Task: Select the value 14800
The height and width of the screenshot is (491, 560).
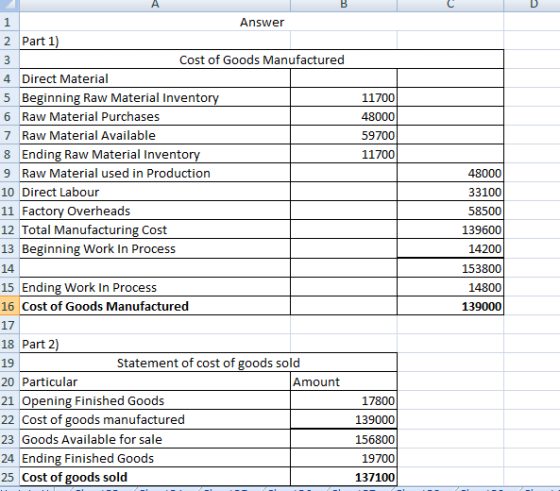Action: tap(450, 287)
